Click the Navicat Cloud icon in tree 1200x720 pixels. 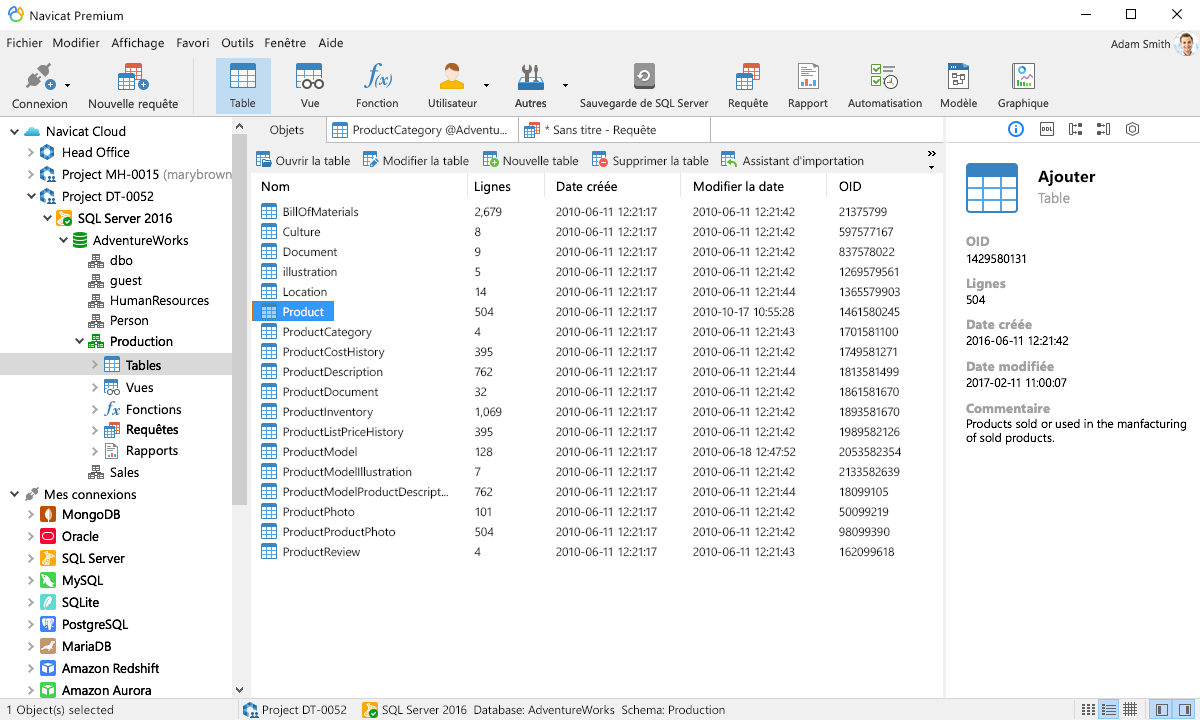pyautogui.click(x=32, y=131)
